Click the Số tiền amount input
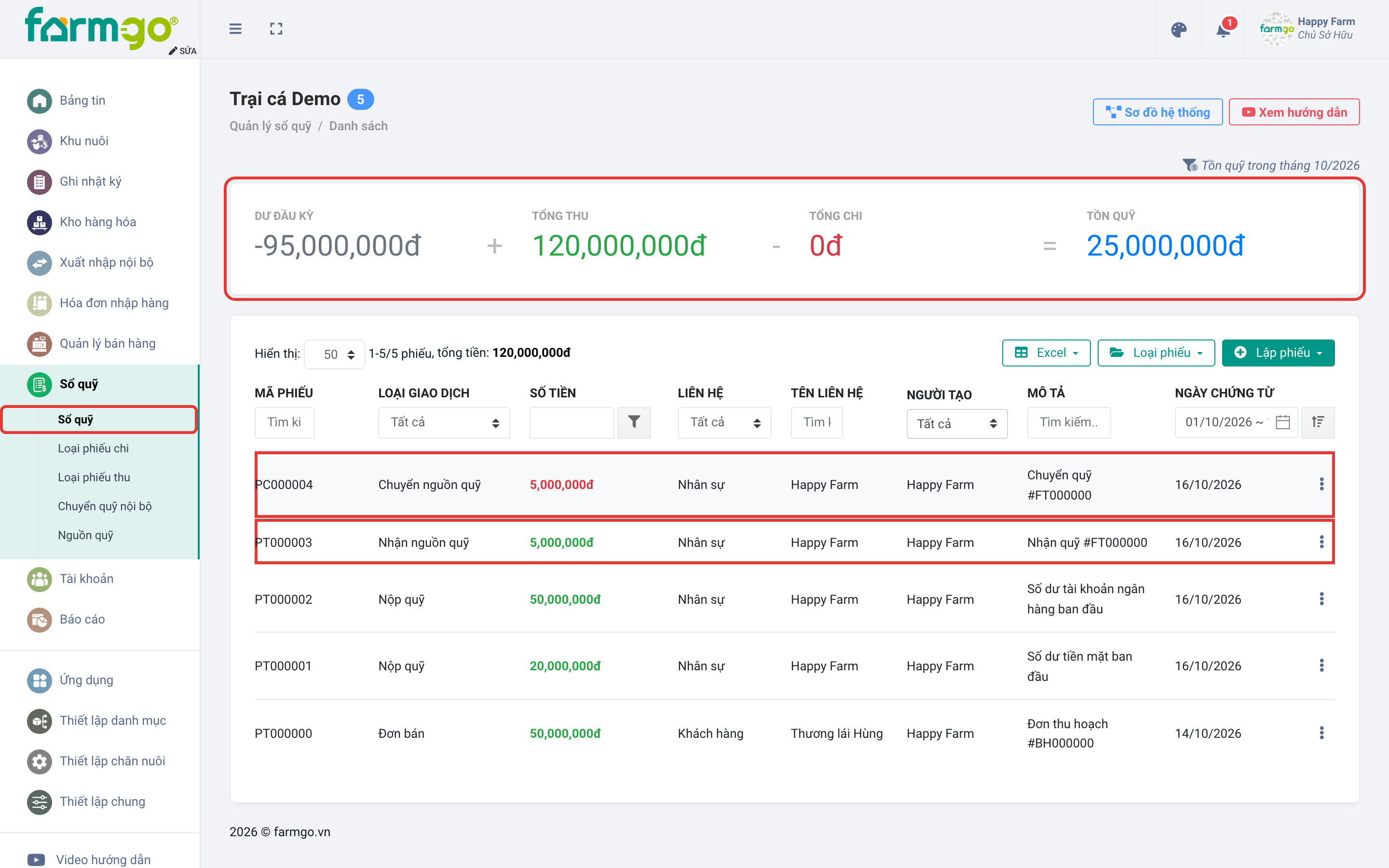The width and height of the screenshot is (1389, 868). pos(572,422)
